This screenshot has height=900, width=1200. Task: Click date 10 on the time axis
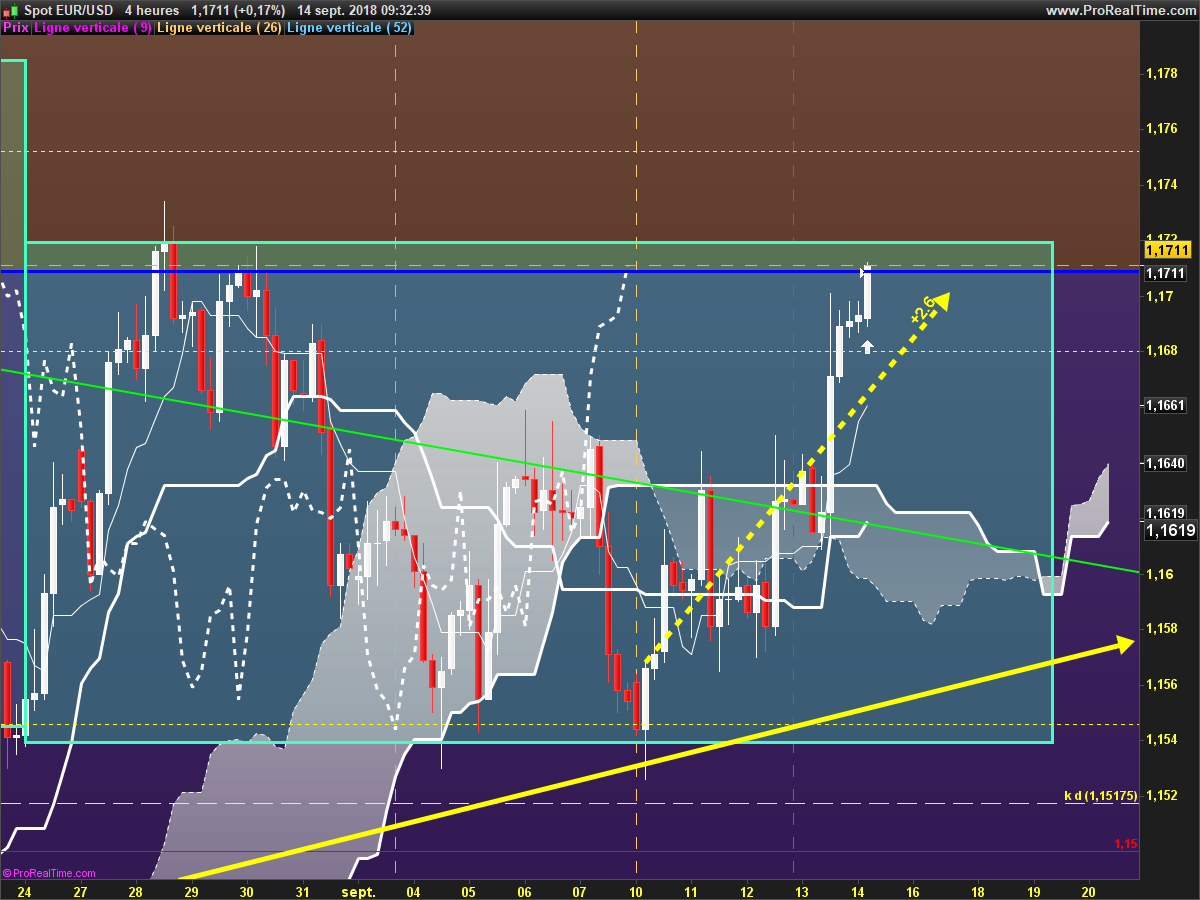click(636, 891)
